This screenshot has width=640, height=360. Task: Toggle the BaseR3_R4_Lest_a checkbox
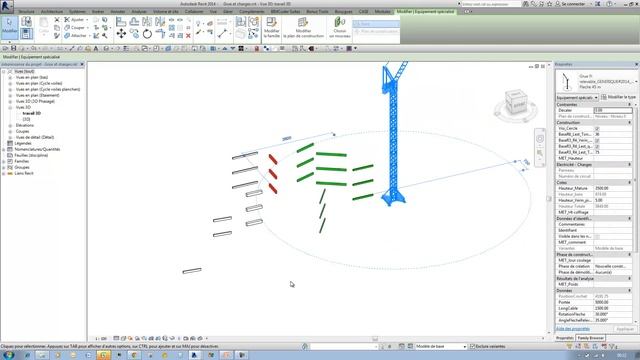point(597,146)
